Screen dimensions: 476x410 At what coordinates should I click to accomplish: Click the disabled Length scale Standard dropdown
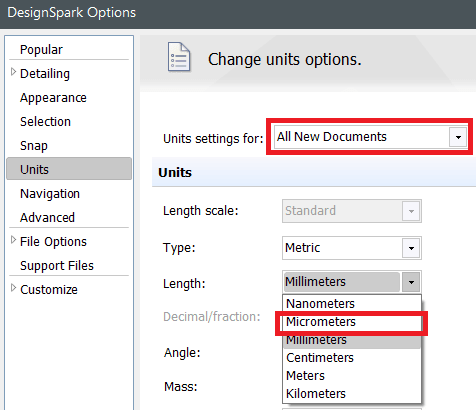[x=352, y=211]
